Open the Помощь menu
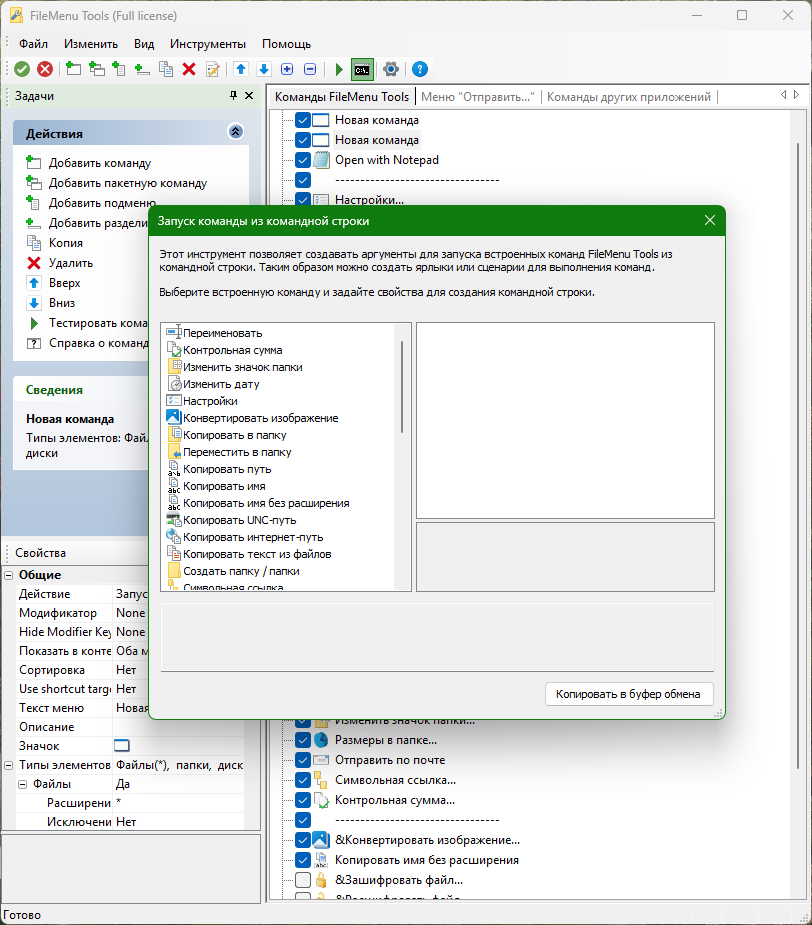Screen dimensions: 812x925 tap(286, 44)
